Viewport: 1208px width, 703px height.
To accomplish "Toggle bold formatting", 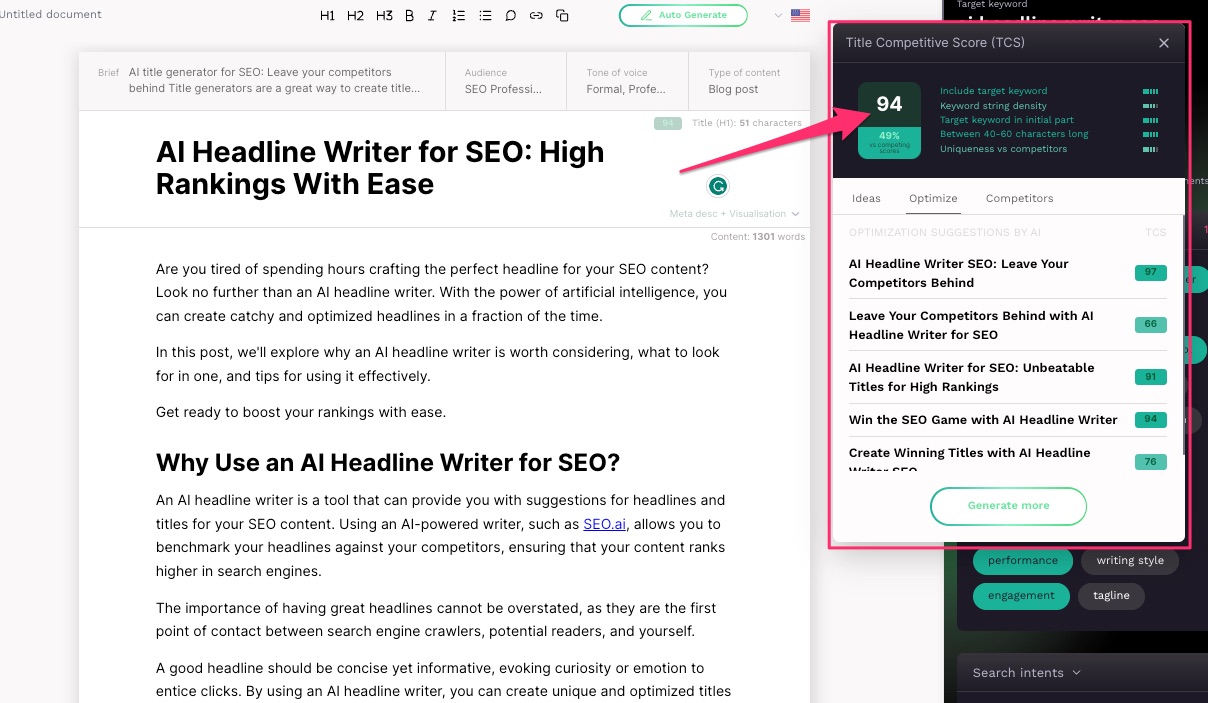I will [410, 16].
